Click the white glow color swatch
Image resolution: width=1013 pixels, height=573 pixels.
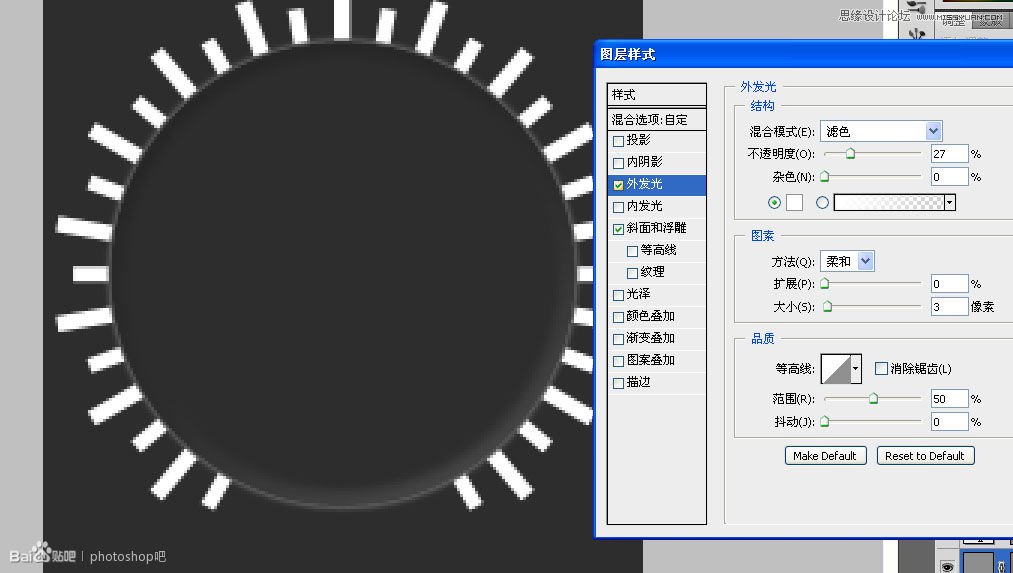coord(794,202)
